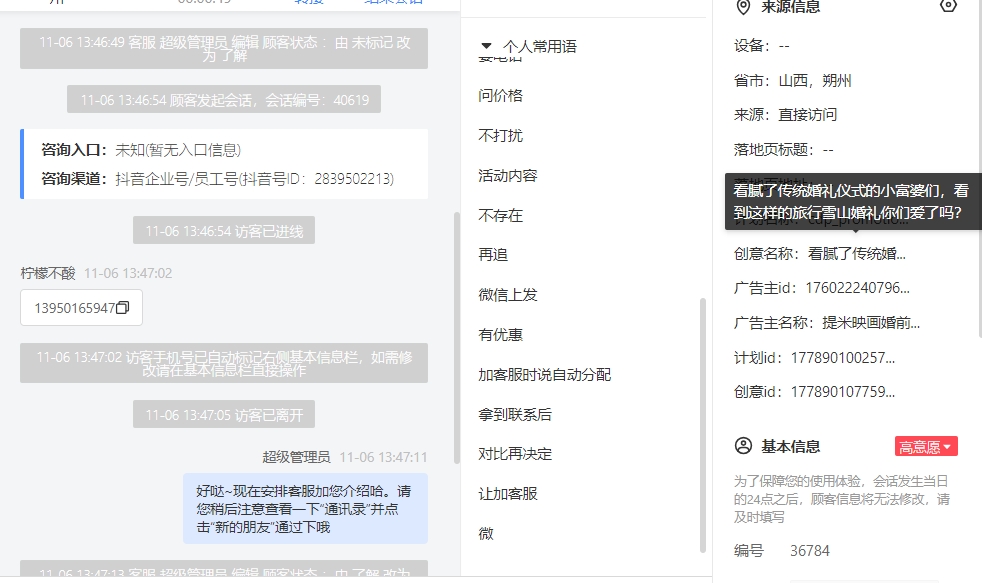982x583 pixels.
Task: Click the visitor name 柠檬不酸
Action: (48, 273)
